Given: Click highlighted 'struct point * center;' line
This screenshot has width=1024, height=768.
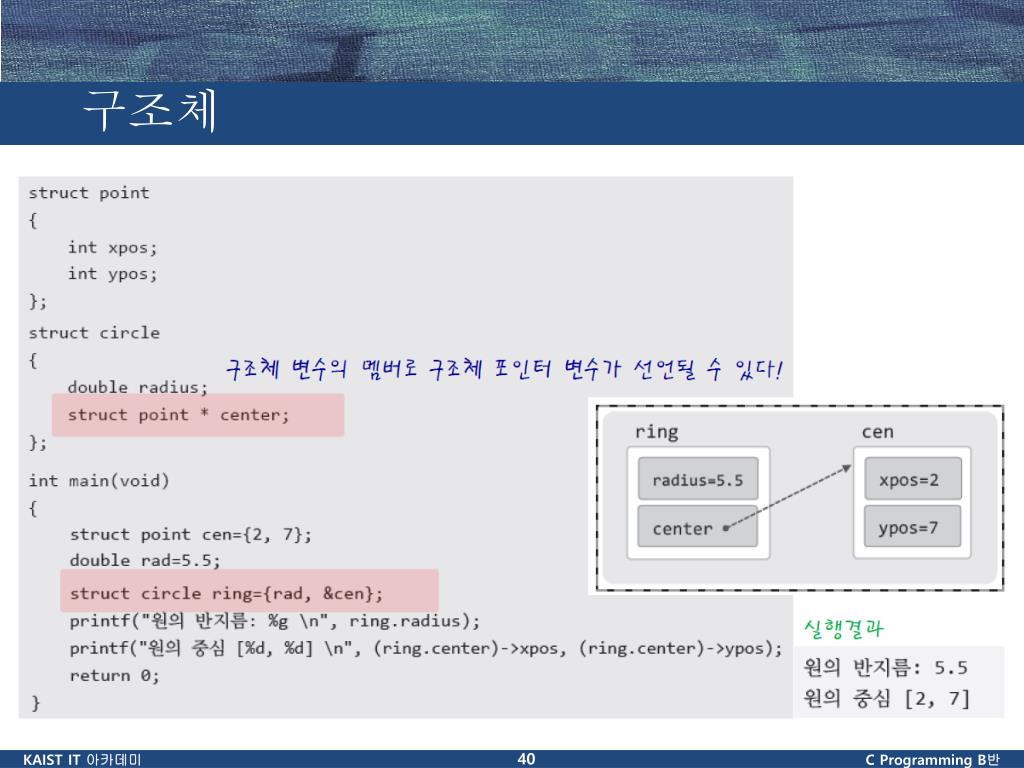Looking at the screenshot, I should click(x=198, y=415).
